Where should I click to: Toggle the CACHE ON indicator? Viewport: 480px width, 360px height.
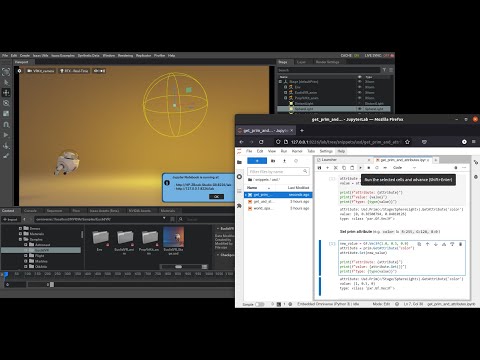[x=350, y=55]
